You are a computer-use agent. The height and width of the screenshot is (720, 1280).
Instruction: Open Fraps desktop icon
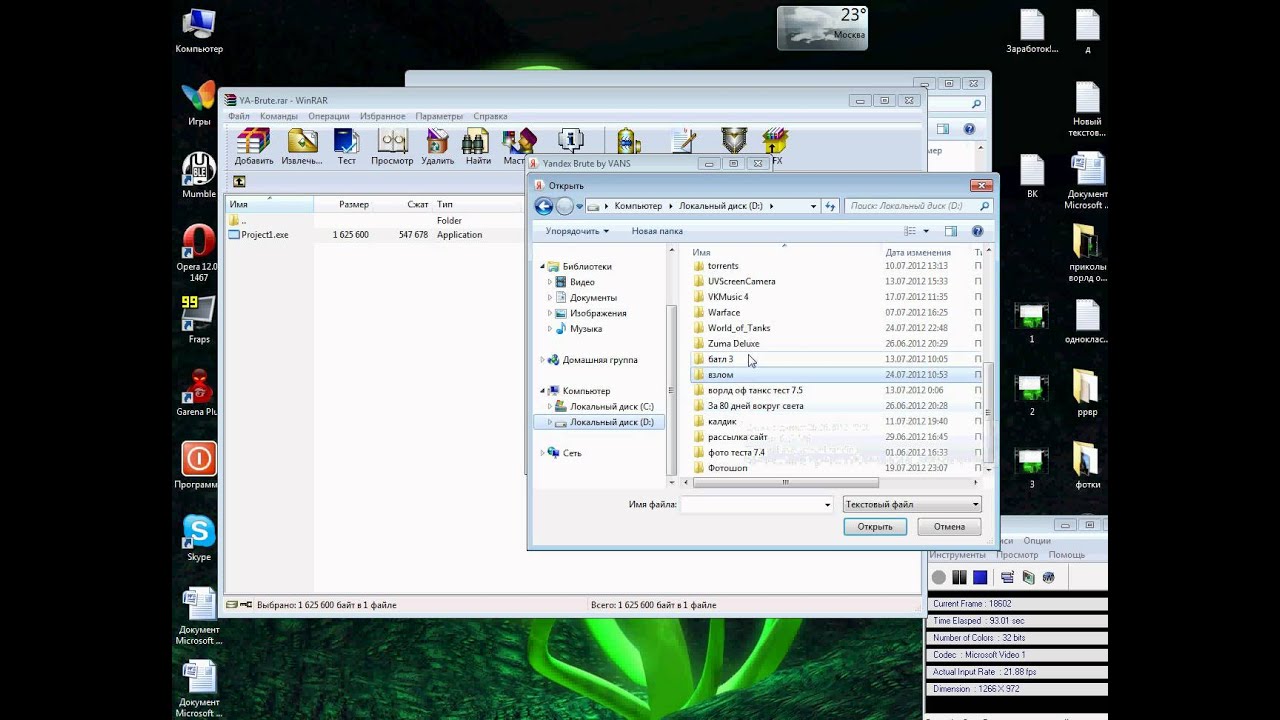198,320
